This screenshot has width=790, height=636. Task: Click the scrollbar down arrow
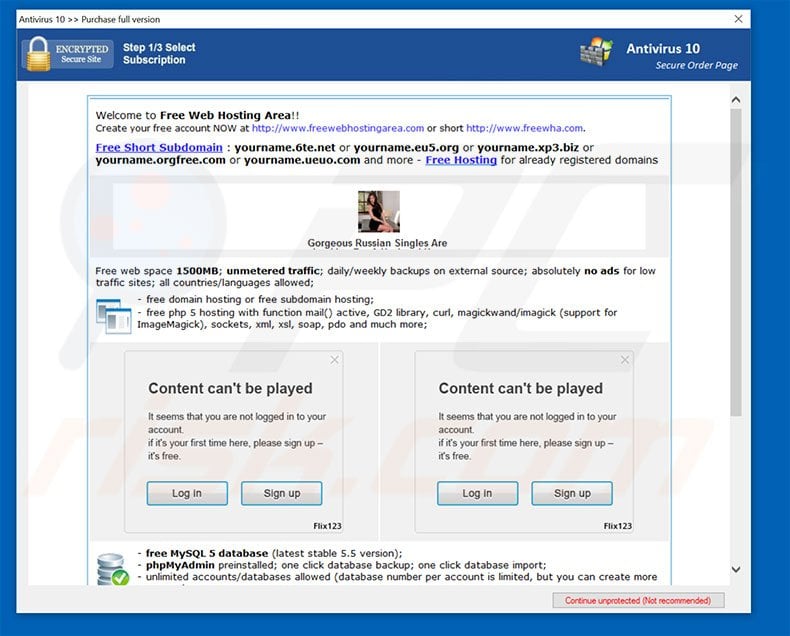736,569
